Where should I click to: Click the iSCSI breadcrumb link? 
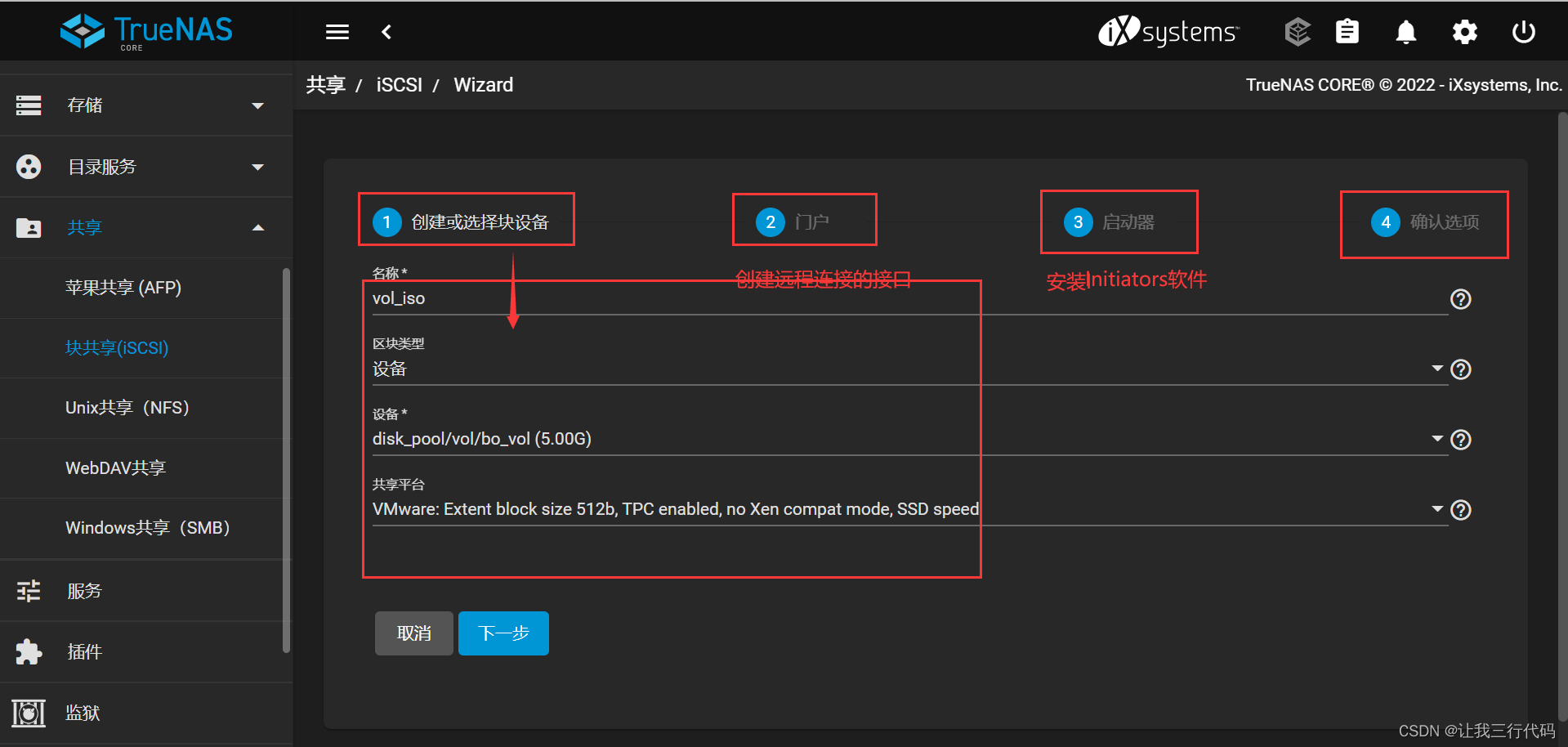[400, 85]
